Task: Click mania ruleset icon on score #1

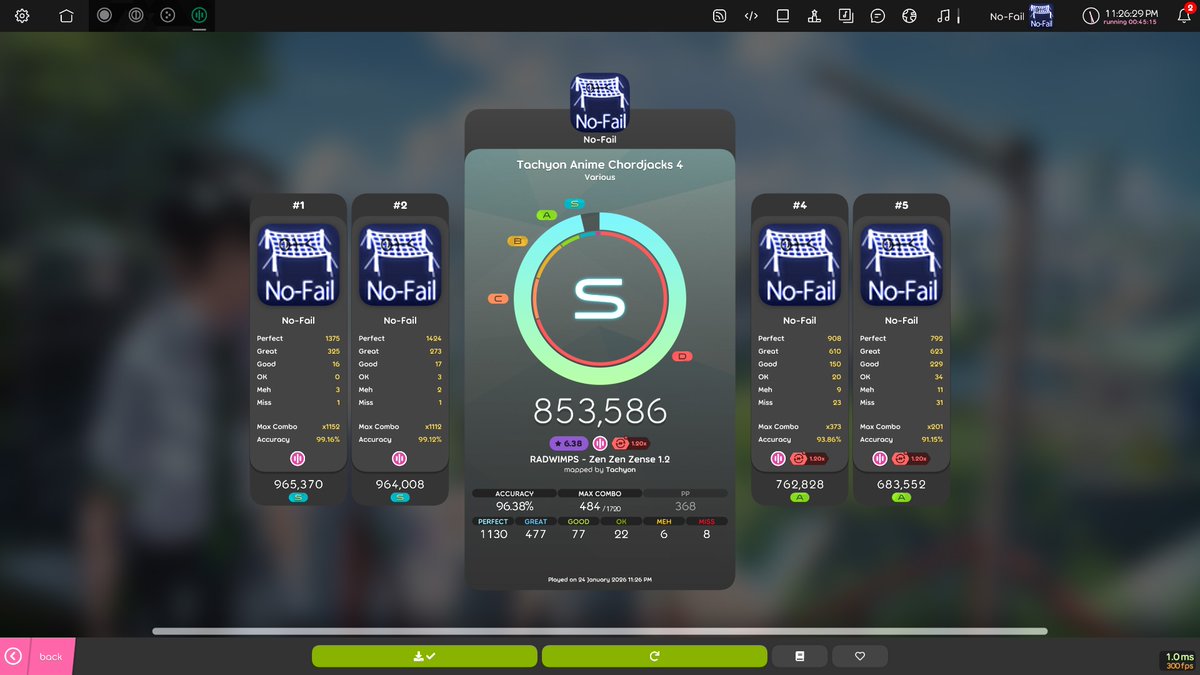Action: click(x=298, y=458)
